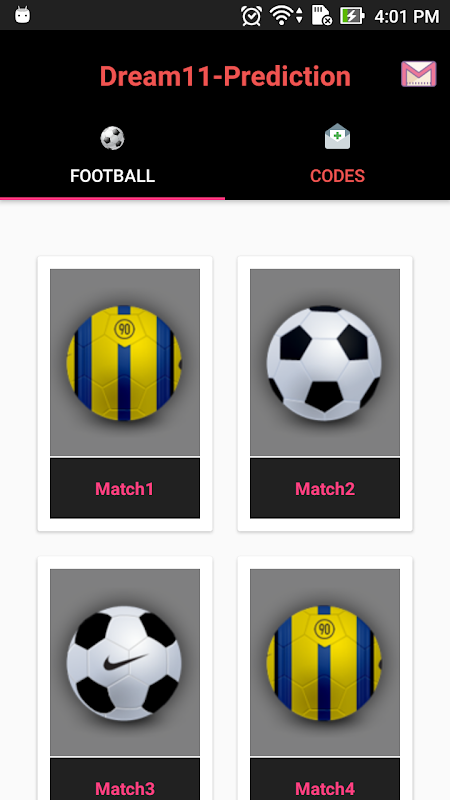Select the yellow striped ball in Match1
The image size is (450, 800).
124,363
